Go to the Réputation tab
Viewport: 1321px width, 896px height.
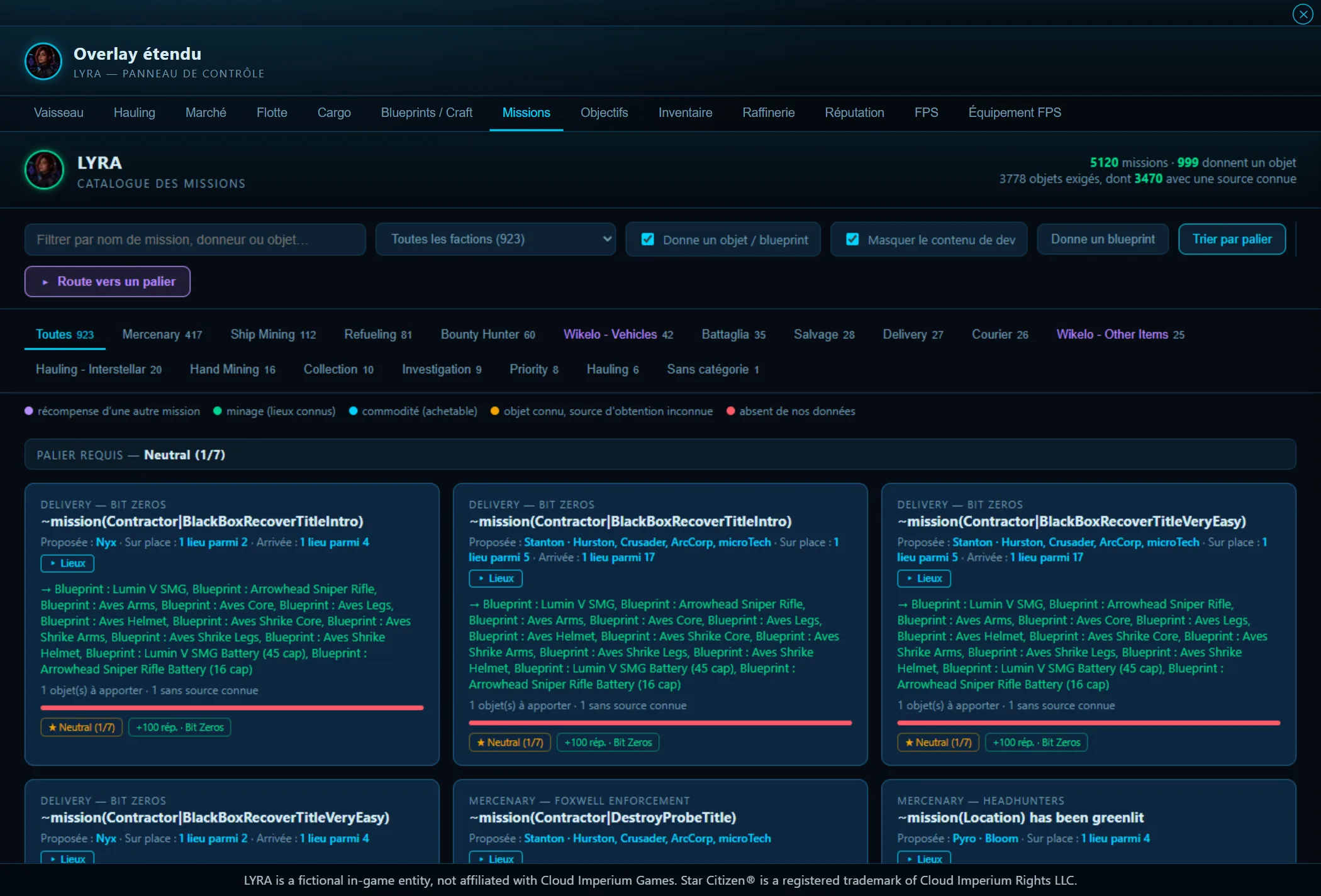(854, 113)
